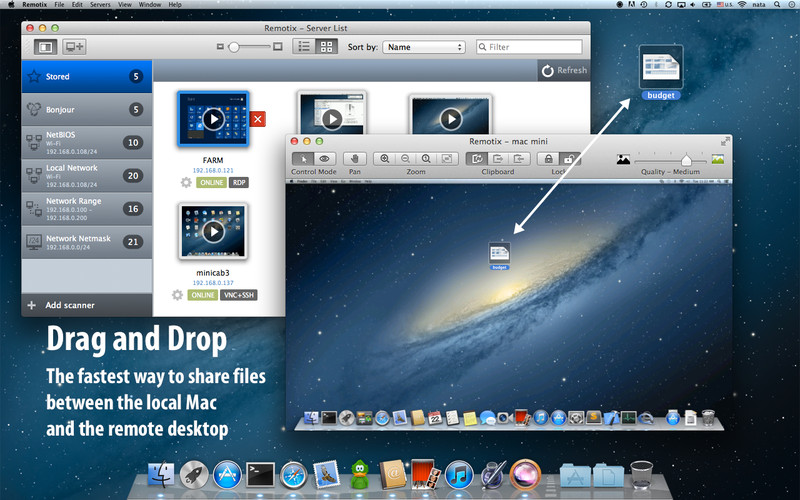Open the gear settings for FARM
Screen dimensions: 800x500
[186, 182]
